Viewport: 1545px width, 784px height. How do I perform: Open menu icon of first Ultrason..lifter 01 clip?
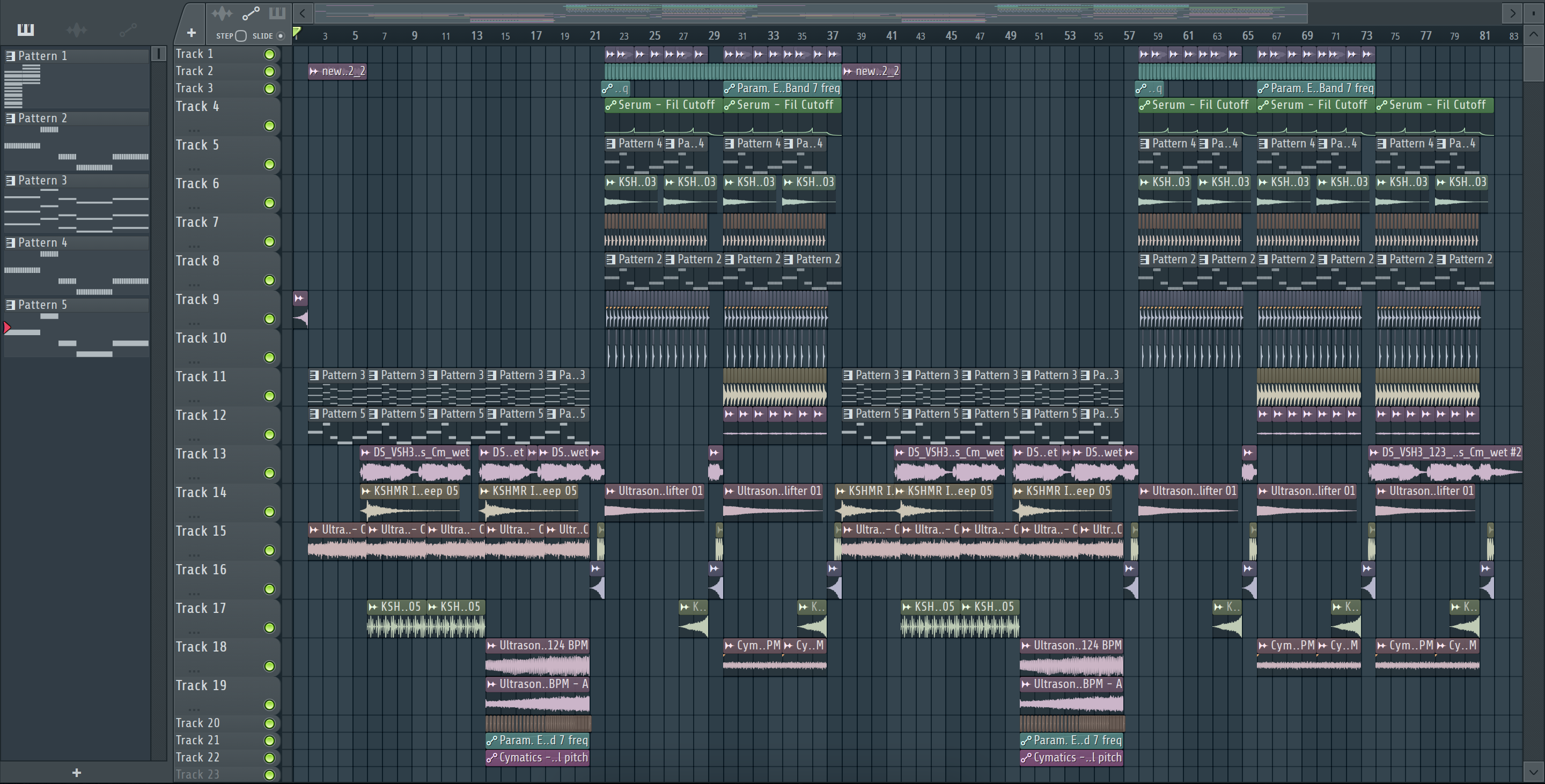point(611,491)
